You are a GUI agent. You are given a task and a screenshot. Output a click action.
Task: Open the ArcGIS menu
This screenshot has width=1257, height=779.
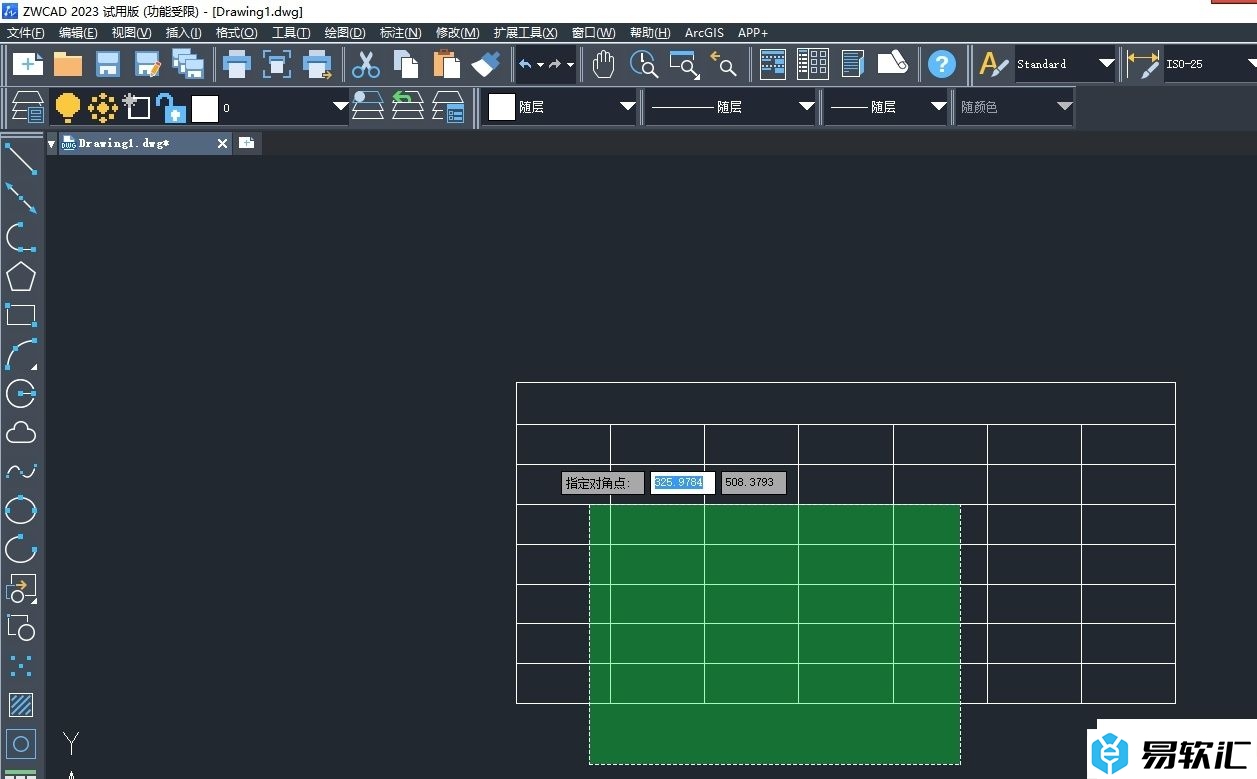704,33
